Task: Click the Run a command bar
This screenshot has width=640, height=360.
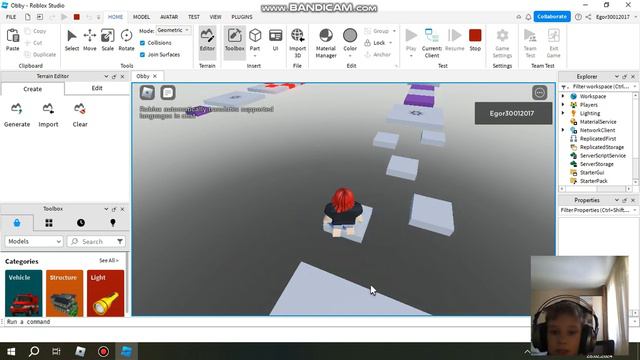Action: [265, 322]
